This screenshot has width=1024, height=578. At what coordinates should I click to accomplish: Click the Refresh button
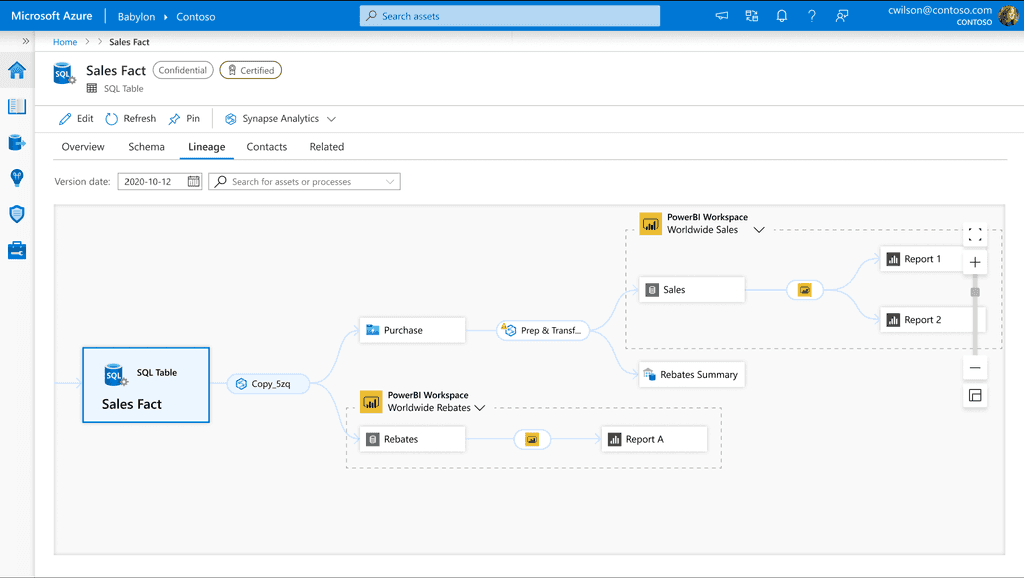(131, 119)
